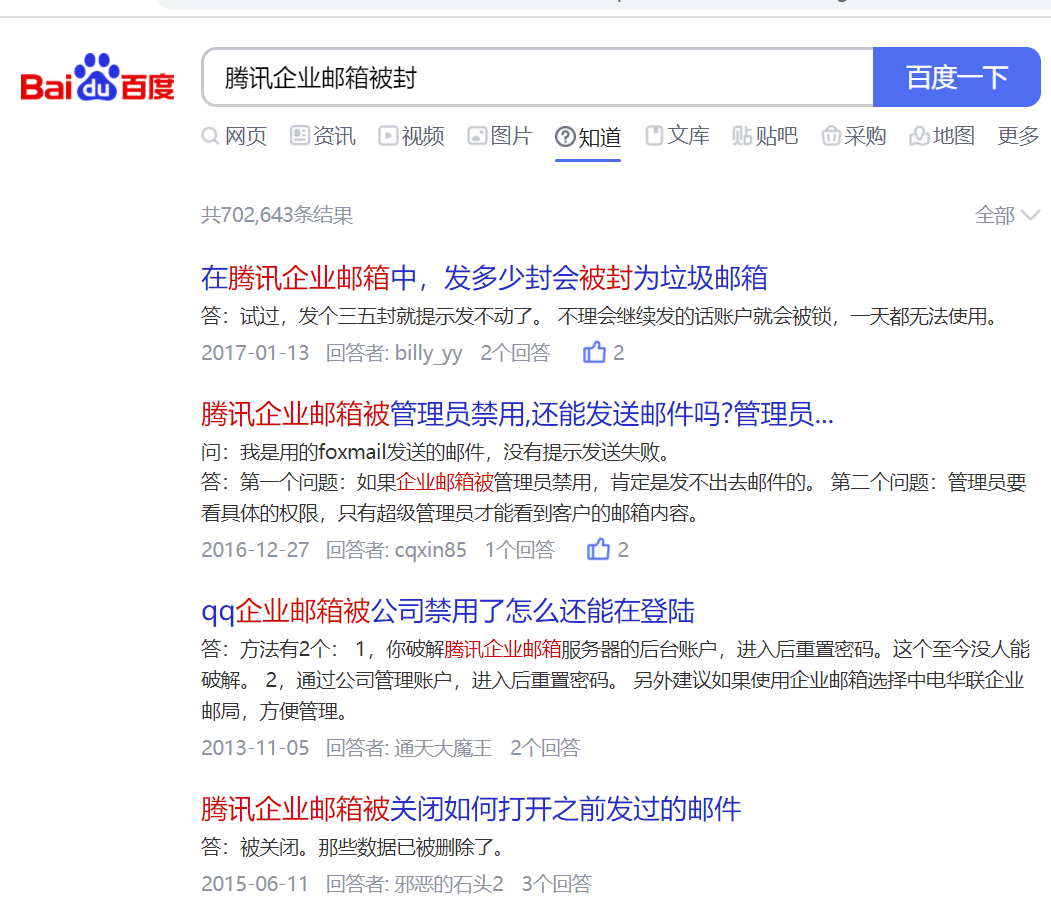The height and width of the screenshot is (902, 1051).
Task: Open result qq企业邮箱被公司禁用了怎么还能在登陆
Action: pyautogui.click(x=448, y=611)
